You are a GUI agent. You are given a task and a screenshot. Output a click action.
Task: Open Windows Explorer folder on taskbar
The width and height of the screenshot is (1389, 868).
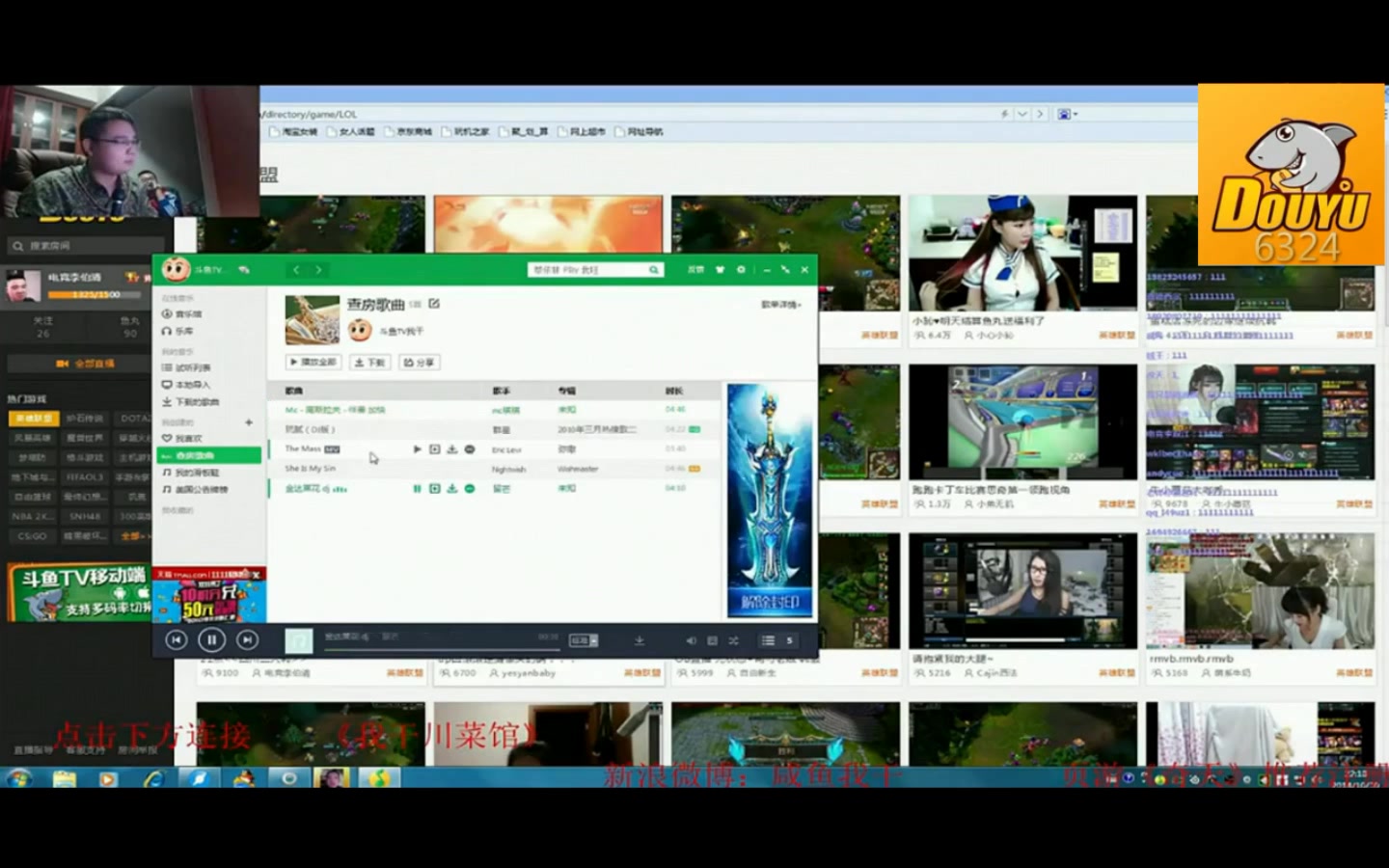(65, 778)
